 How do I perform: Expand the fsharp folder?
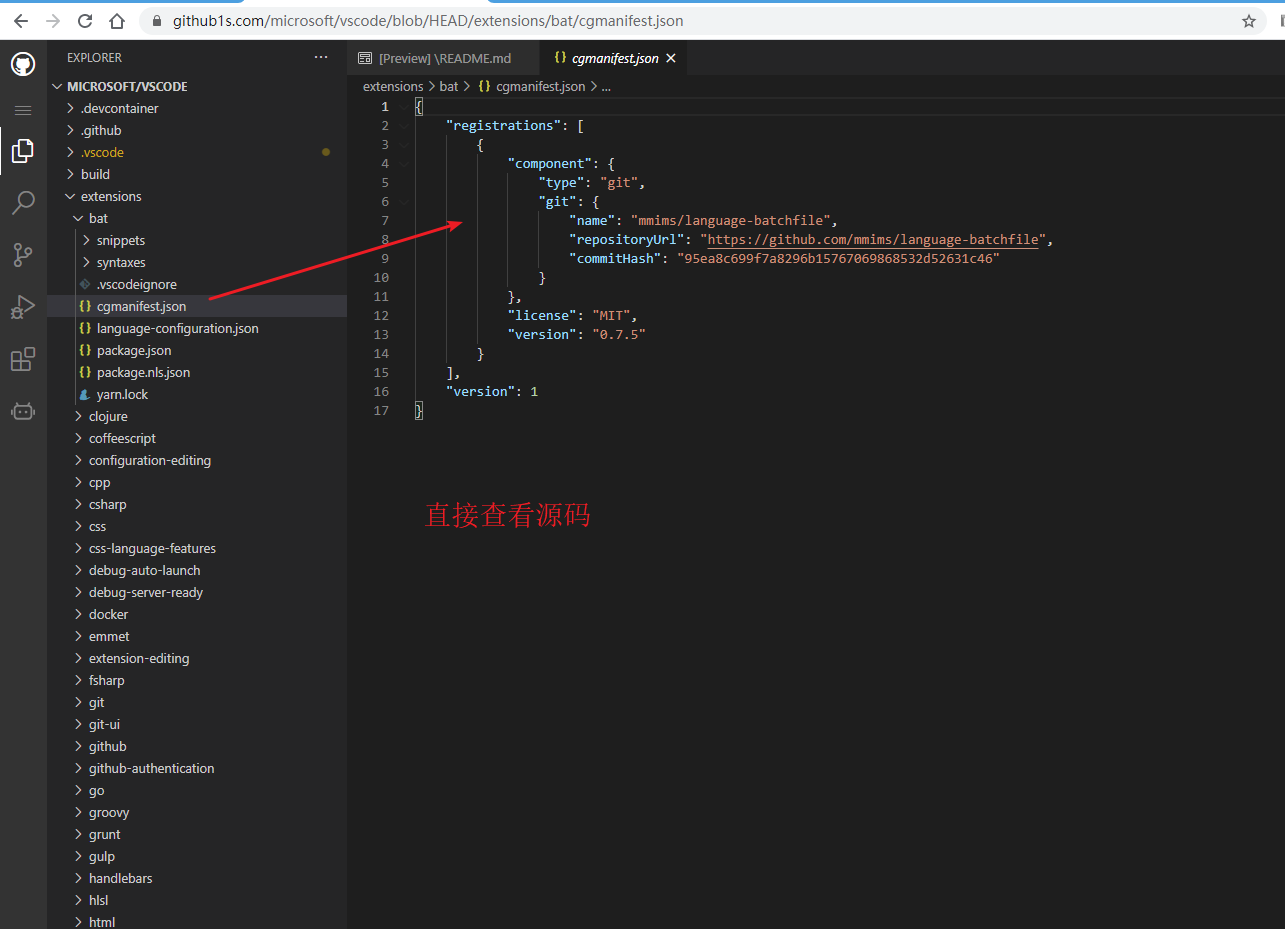click(x=197, y=680)
